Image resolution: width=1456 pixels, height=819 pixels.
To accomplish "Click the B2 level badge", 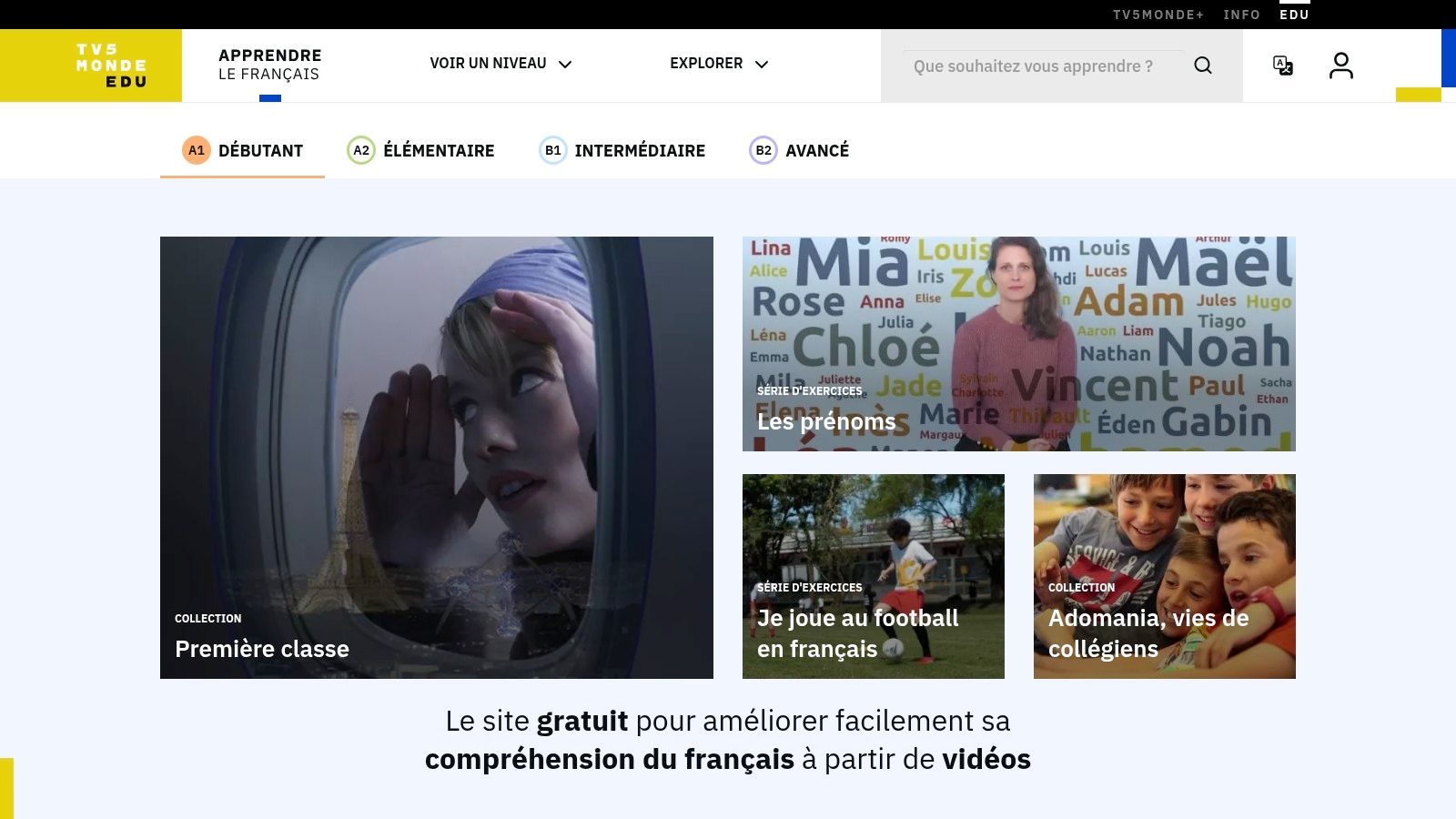I will coord(763,150).
